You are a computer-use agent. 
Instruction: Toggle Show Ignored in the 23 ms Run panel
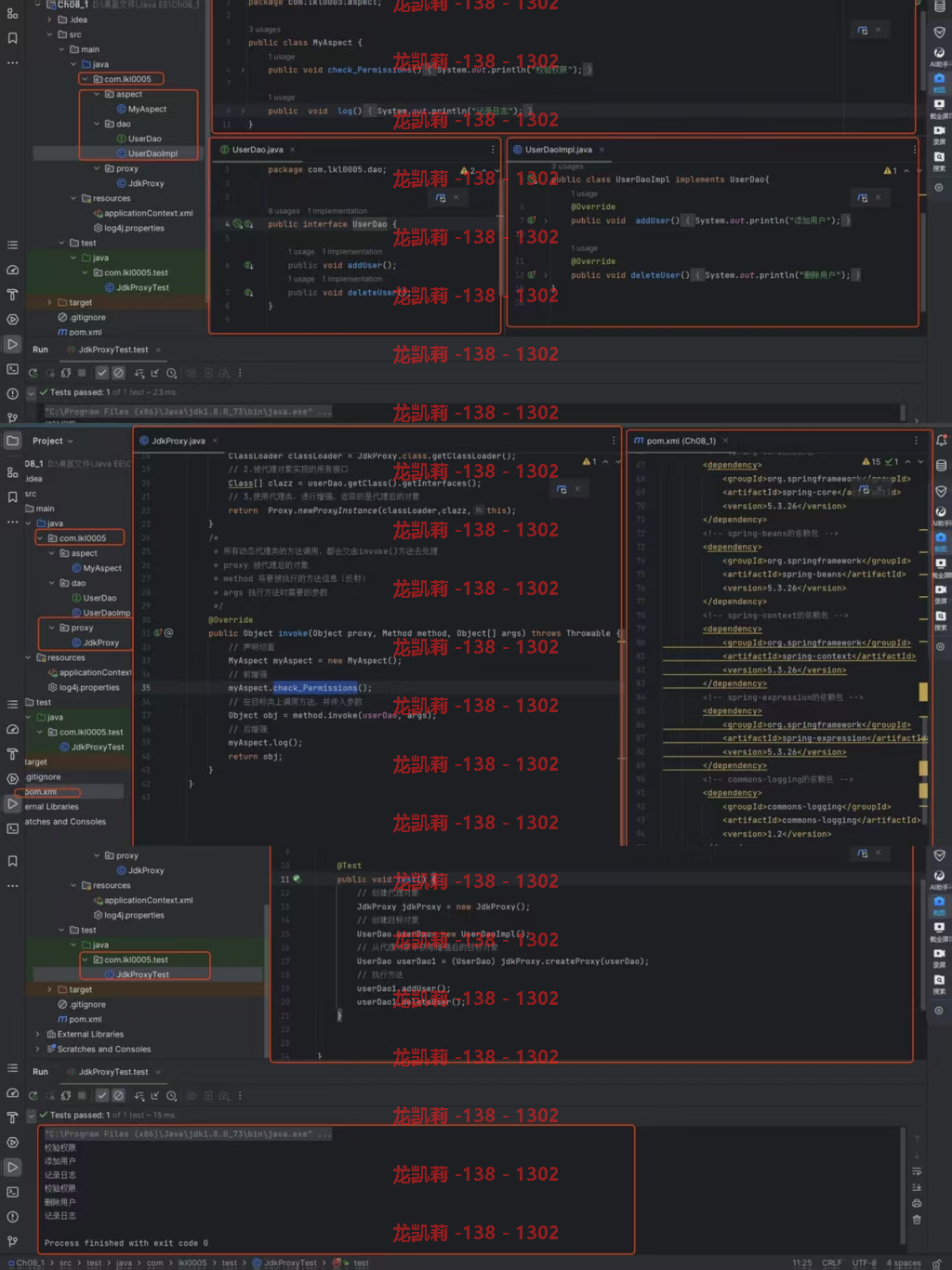coord(118,373)
